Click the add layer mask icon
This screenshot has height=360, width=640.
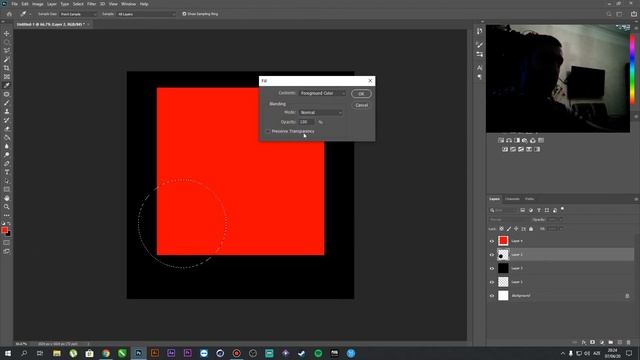(x=593, y=342)
